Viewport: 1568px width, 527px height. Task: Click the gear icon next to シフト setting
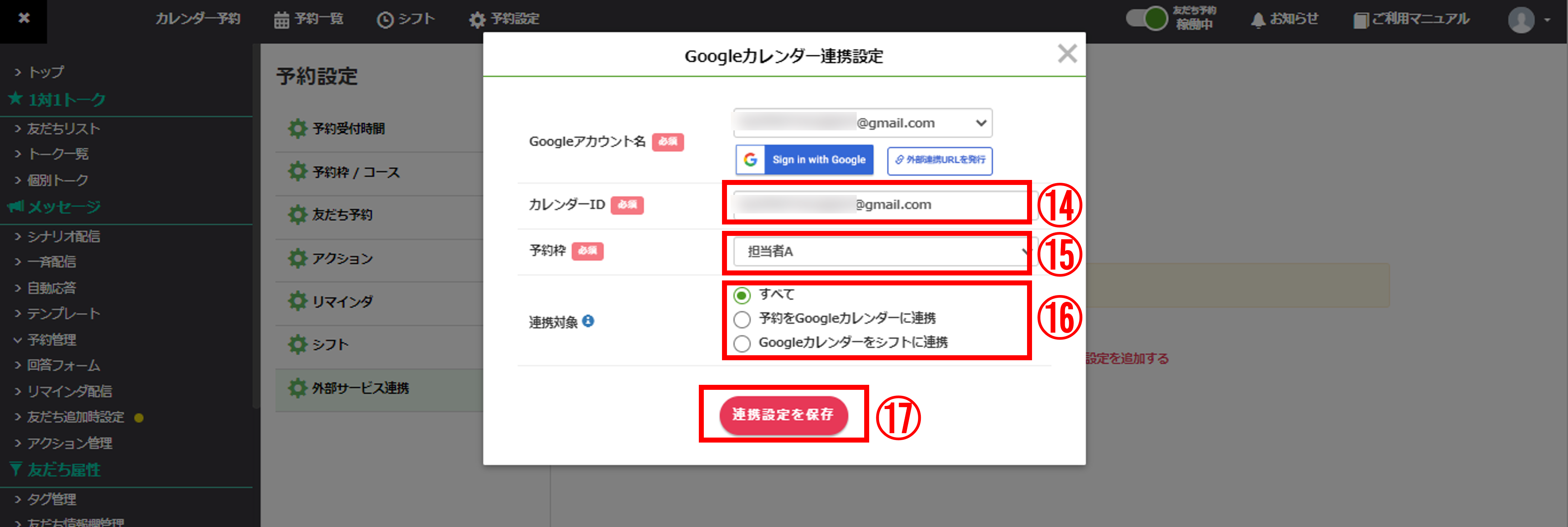(297, 344)
